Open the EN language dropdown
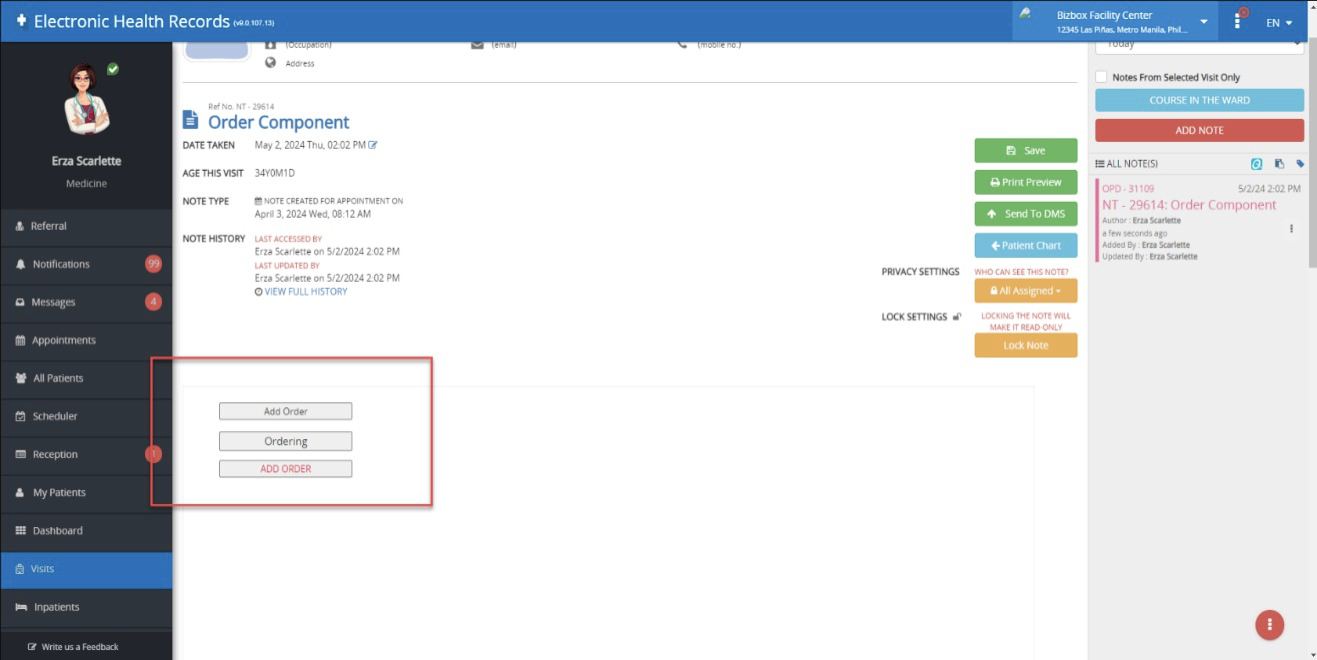1317x660 pixels. pos(1279,22)
